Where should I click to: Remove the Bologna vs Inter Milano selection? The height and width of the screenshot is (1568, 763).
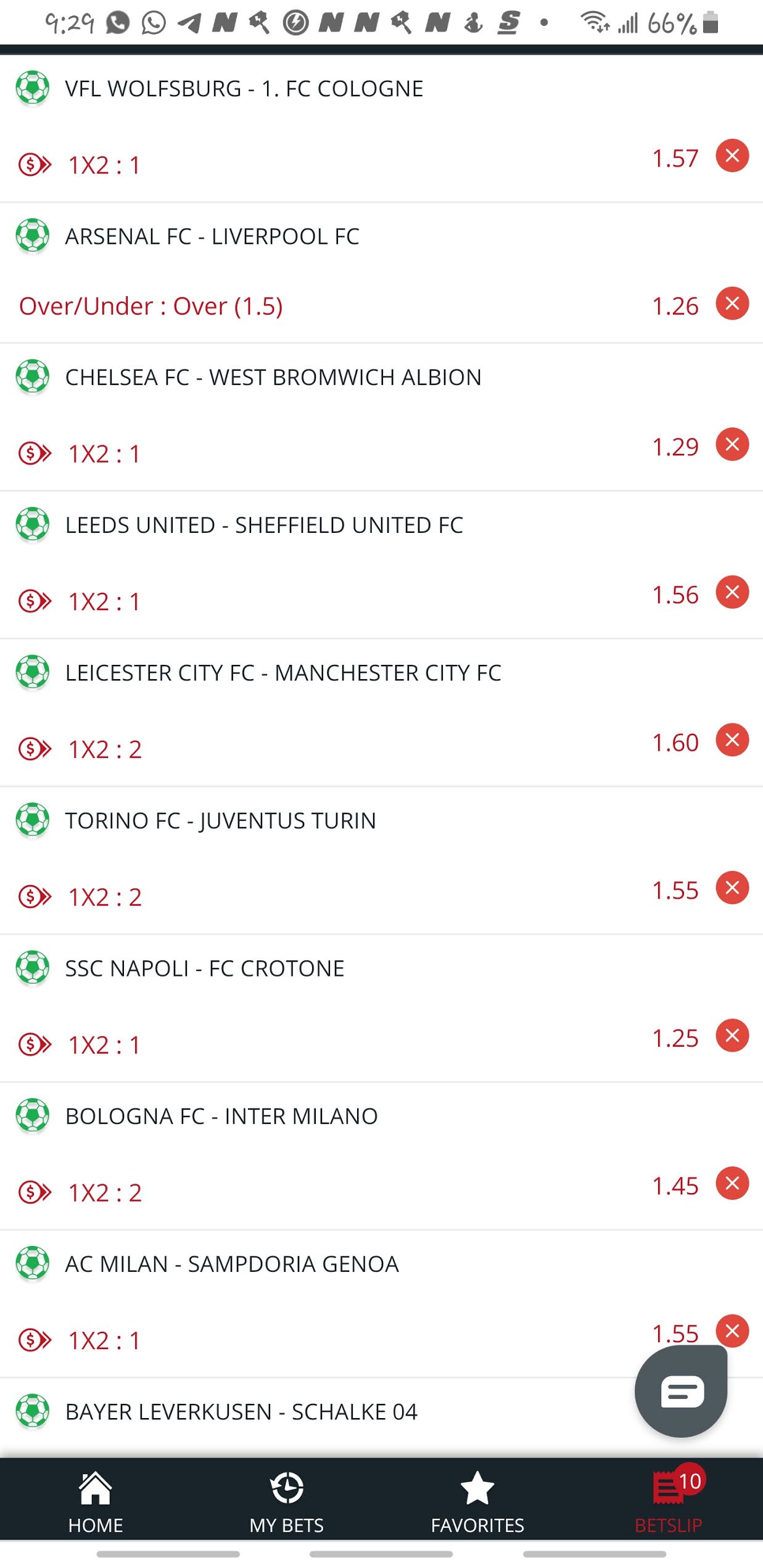point(732,1183)
